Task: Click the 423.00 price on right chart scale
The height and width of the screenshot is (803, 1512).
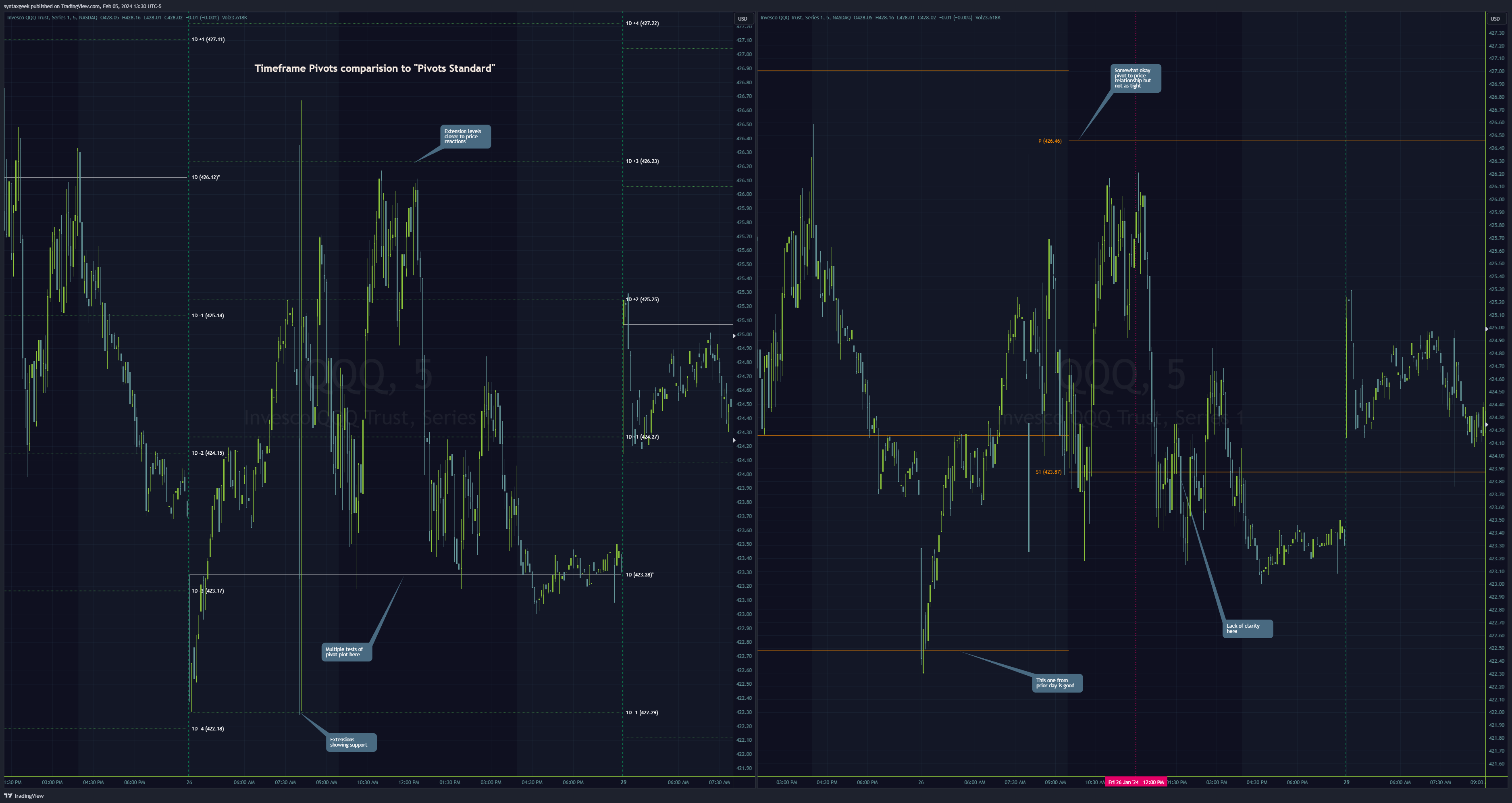Action: [x=1497, y=584]
